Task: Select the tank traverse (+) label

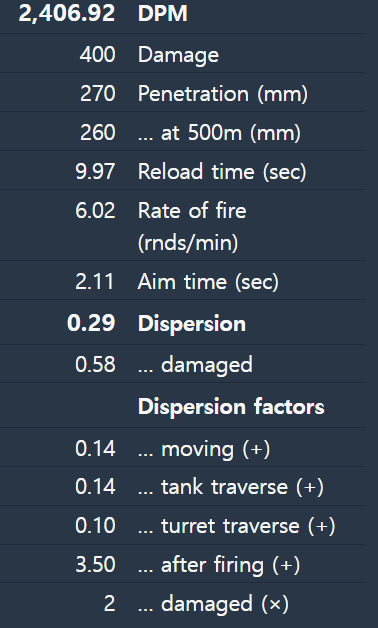Action: point(231,487)
